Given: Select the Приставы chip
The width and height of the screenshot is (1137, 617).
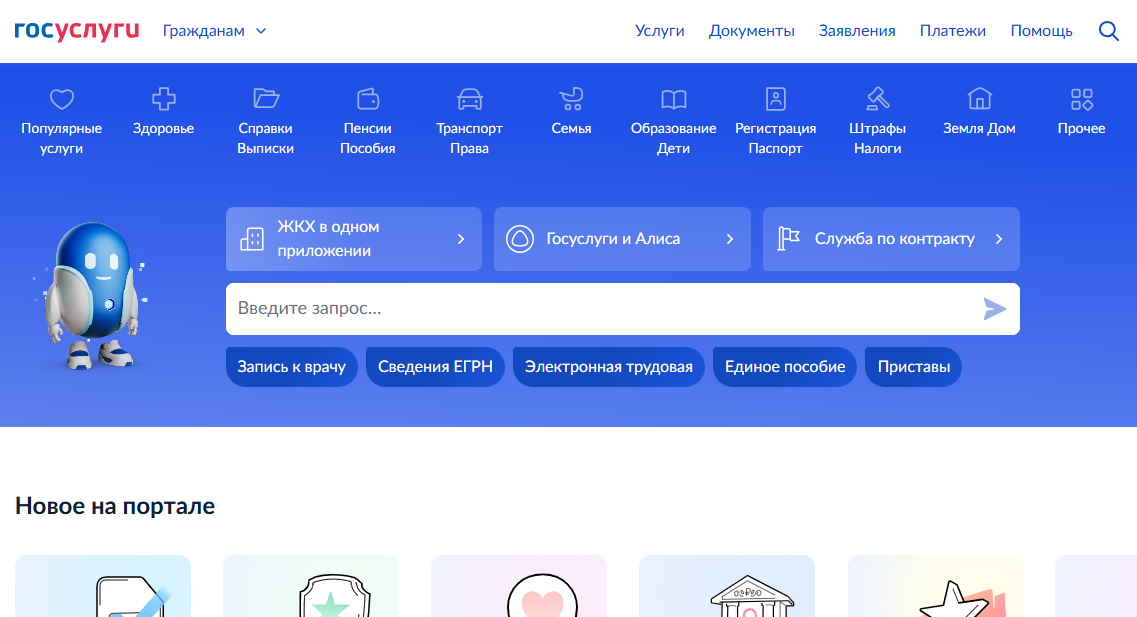Looking at the screenshot, I should point(914,367).
